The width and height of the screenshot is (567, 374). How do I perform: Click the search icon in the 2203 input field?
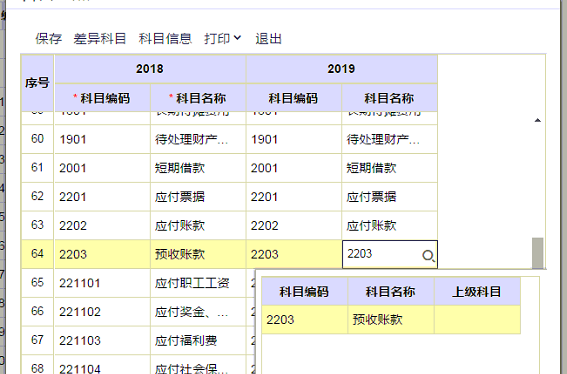(x=428, y=256)
